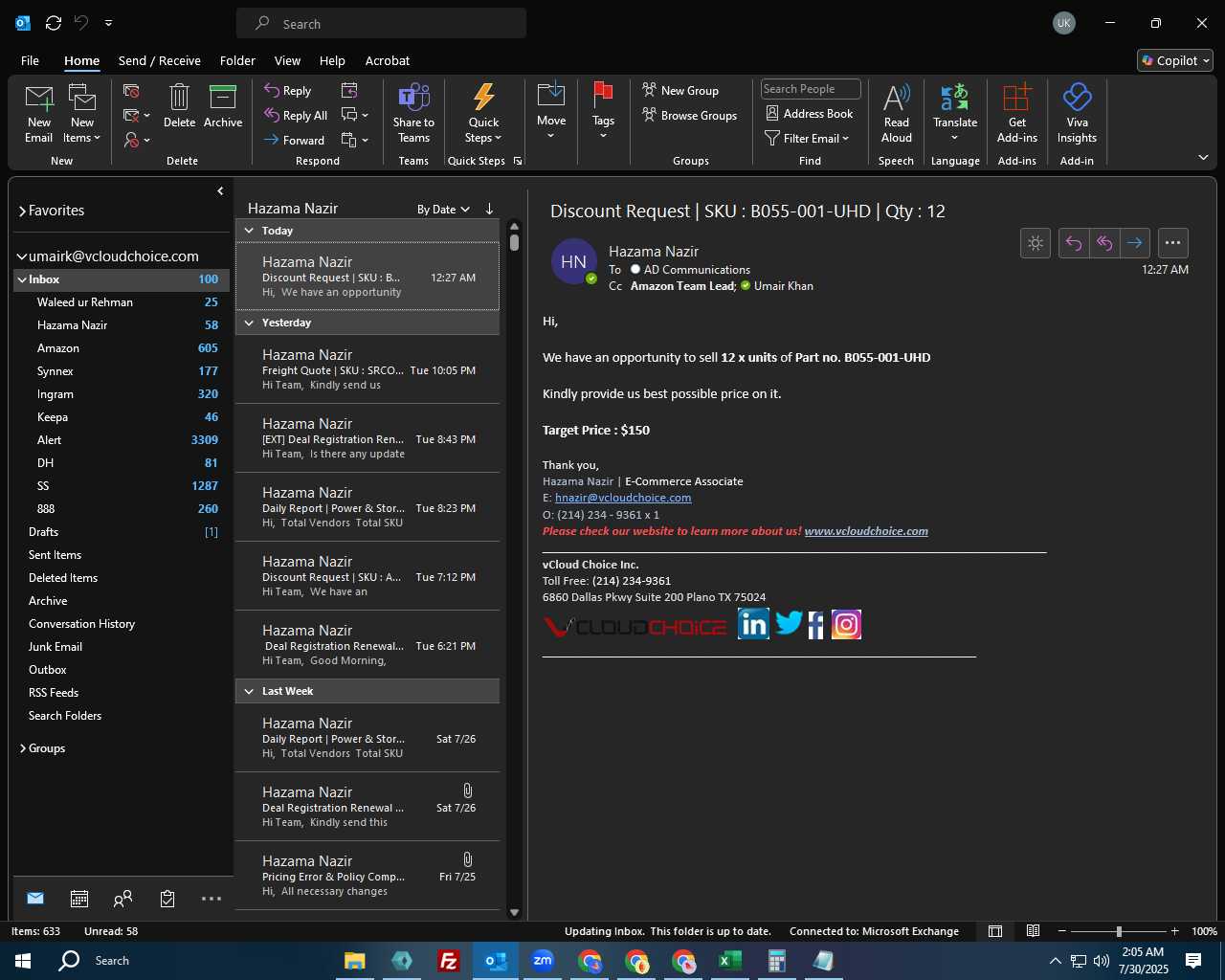Click Browse Groups

(x=690, y=116)
